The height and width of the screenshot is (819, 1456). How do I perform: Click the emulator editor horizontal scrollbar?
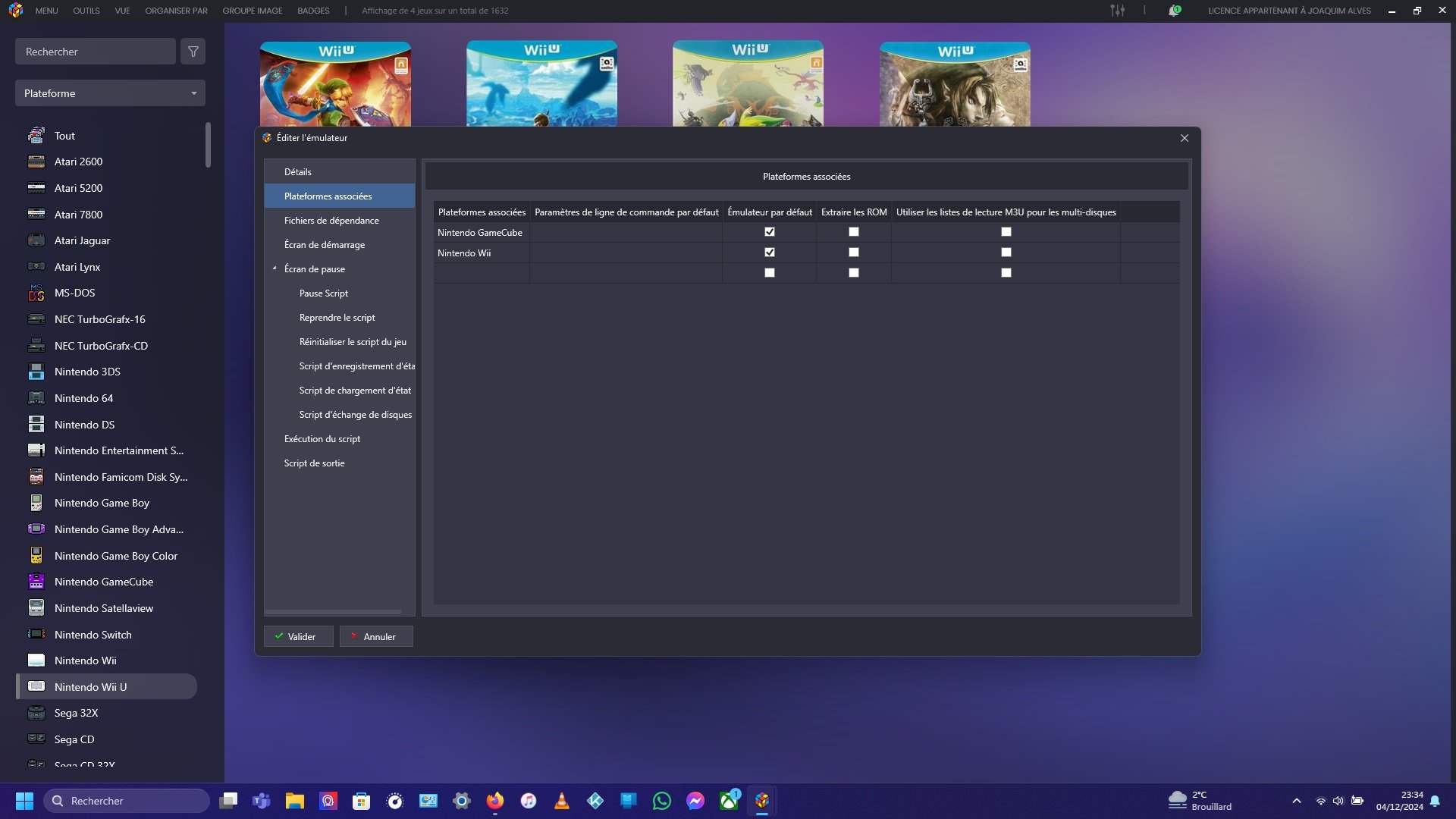click(333, 612)
